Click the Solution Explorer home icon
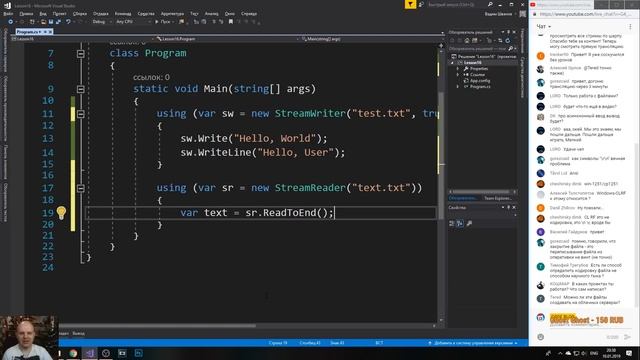This screenshot has width=640, height=360. 467,40
